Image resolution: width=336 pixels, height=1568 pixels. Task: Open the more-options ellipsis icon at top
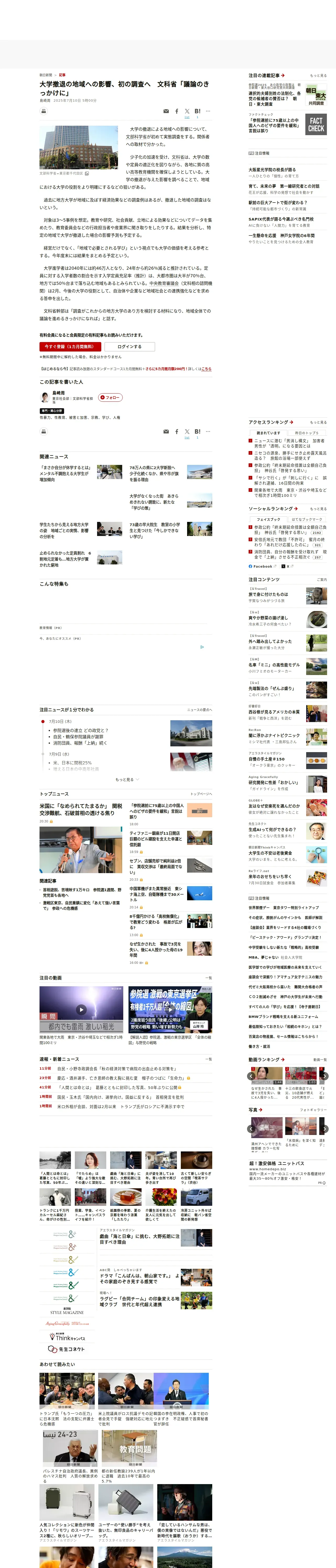tap(208, 111)
